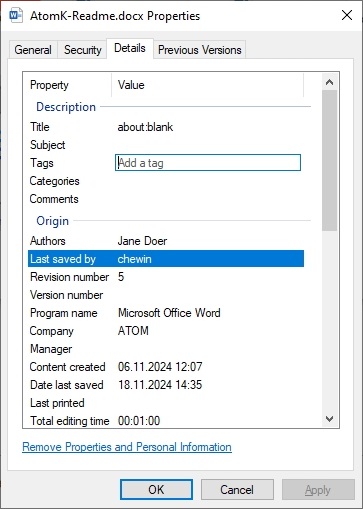Confirm with the OK button
Image resolution: width=363 pixels, height=509 pixels.
tap(156, 490)
